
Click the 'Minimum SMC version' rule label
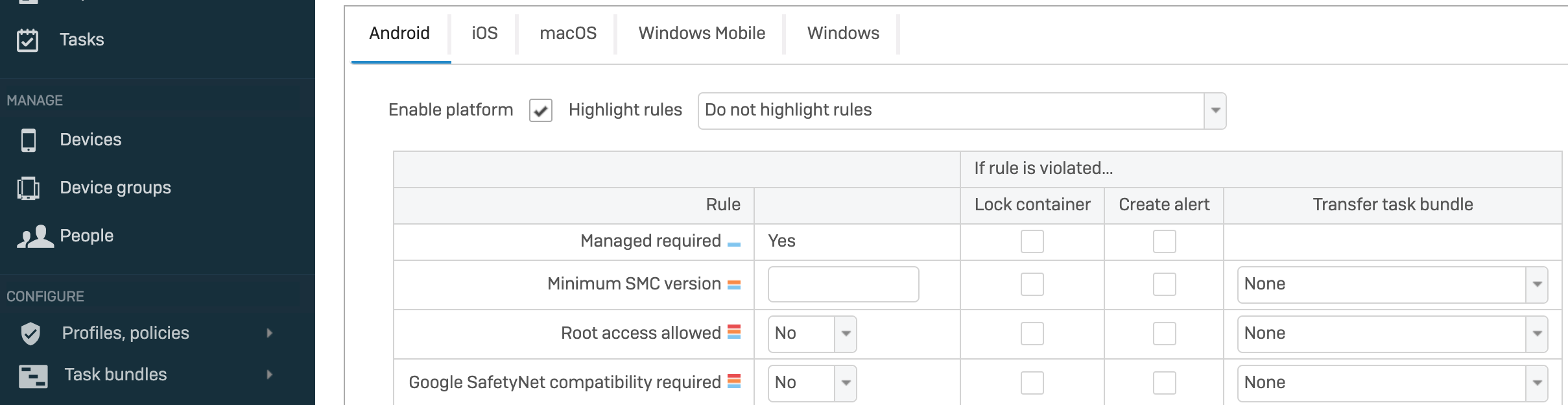tap(634, 284)
